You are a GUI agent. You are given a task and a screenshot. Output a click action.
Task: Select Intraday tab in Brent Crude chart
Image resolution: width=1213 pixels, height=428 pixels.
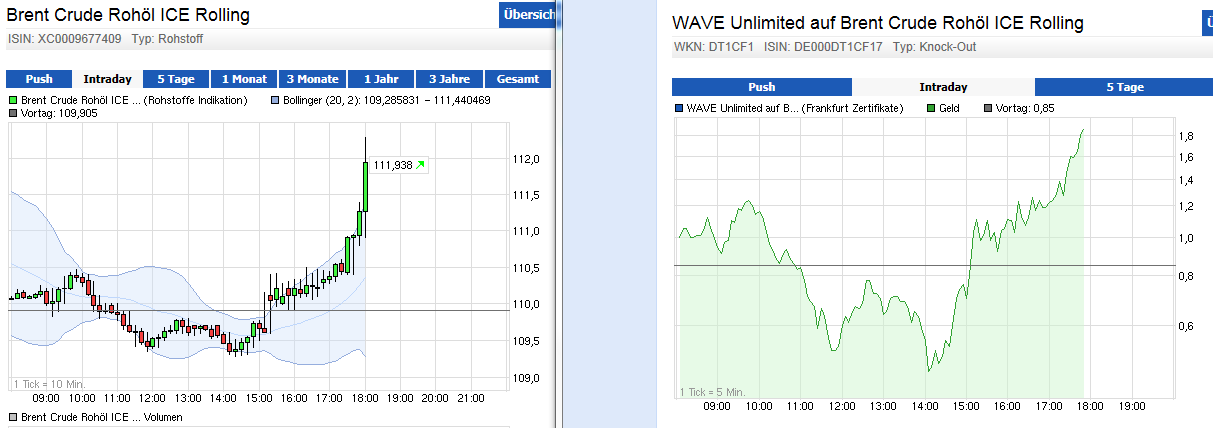click(x=108, y=79)
